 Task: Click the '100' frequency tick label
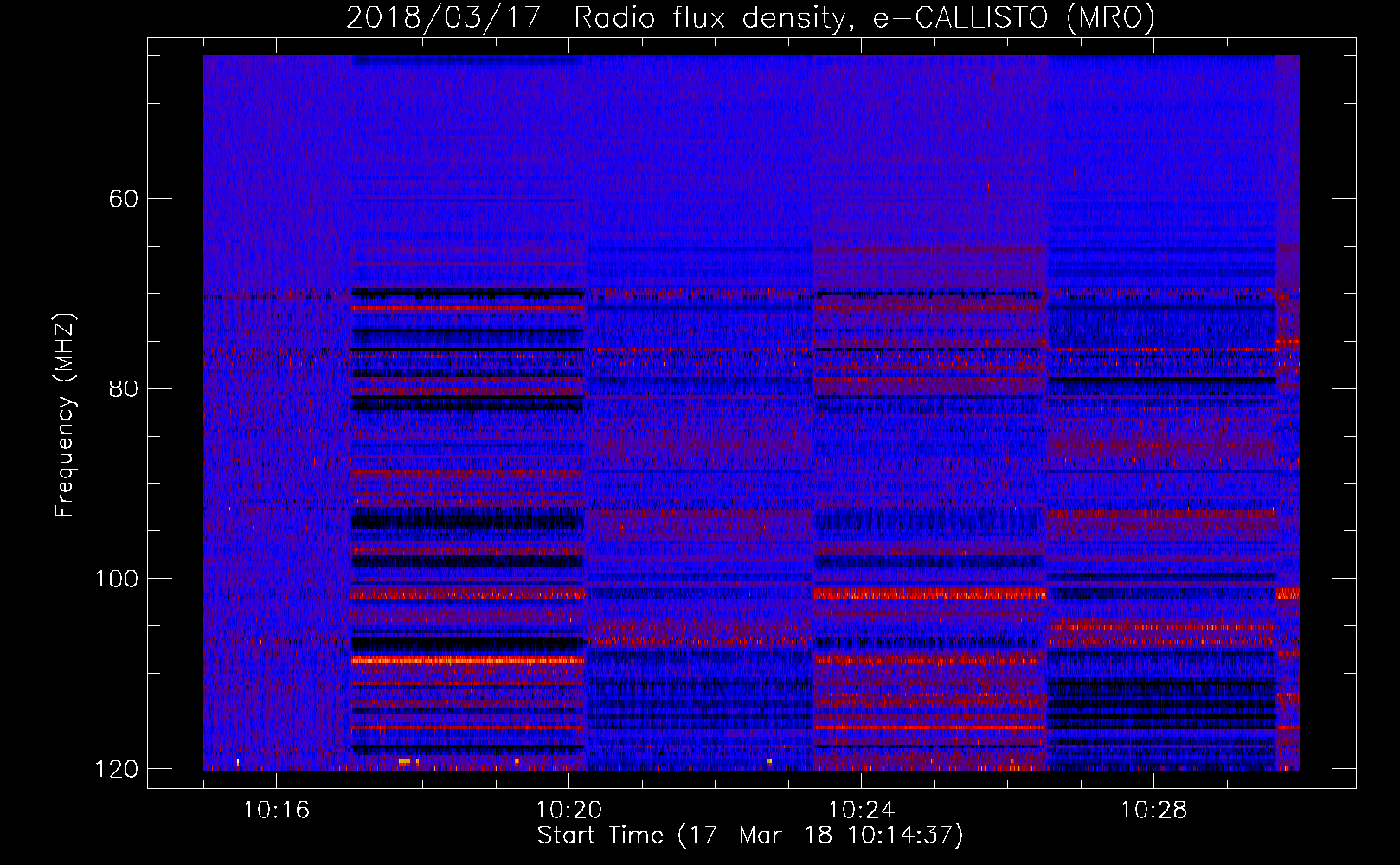[116, 579]
